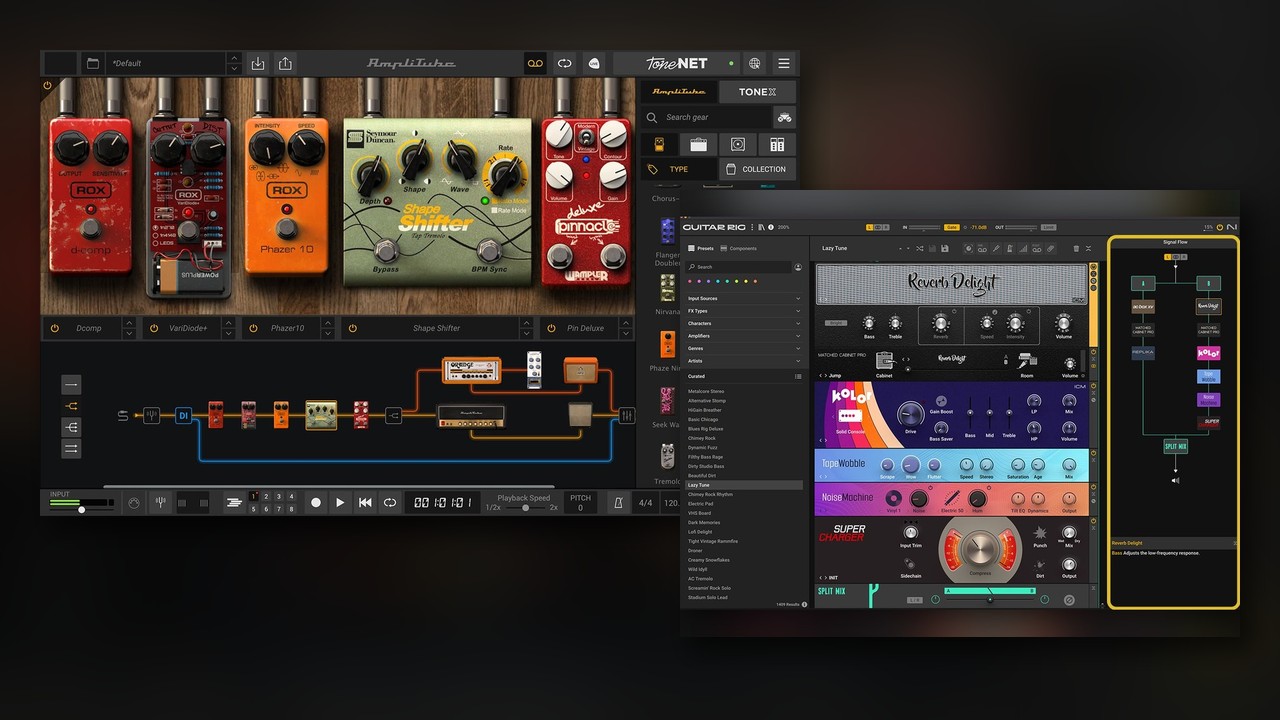1280x720 pixels.
Task: Select the TYPE tab
Action: 679,169
